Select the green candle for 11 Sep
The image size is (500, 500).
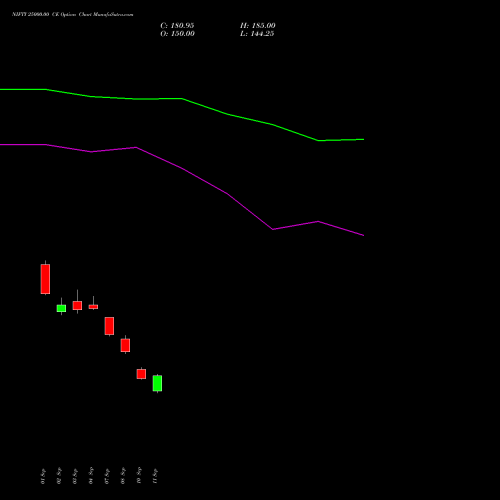click(x=157, y=383)
